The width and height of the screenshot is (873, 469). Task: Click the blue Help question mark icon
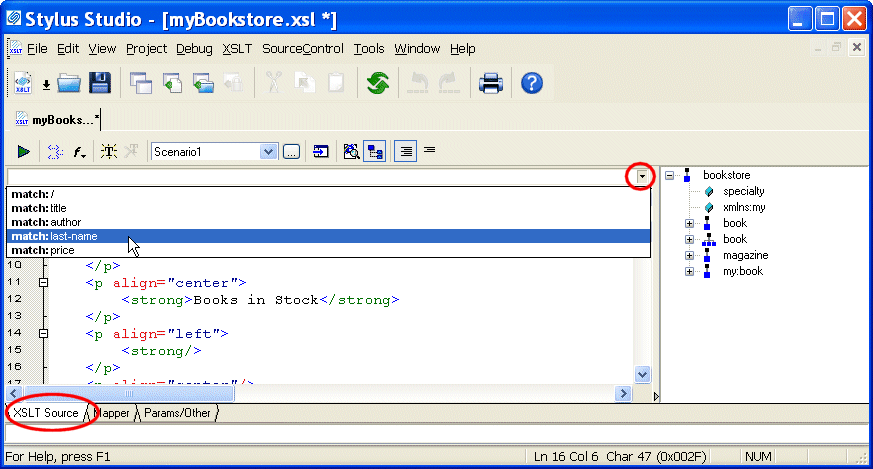pyautogui.click(x=532, y=83)
